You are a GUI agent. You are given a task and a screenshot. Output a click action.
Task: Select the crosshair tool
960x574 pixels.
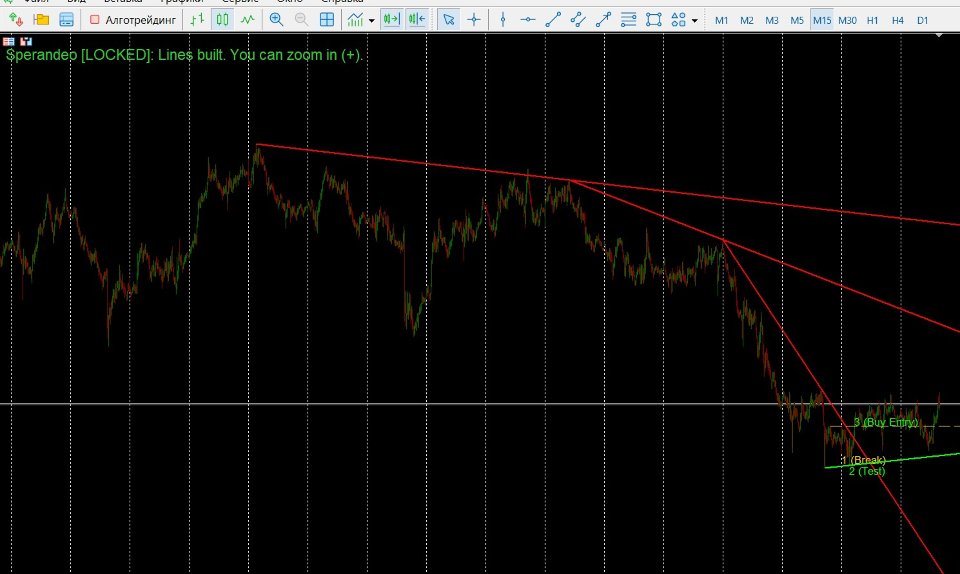click(474, 20)
